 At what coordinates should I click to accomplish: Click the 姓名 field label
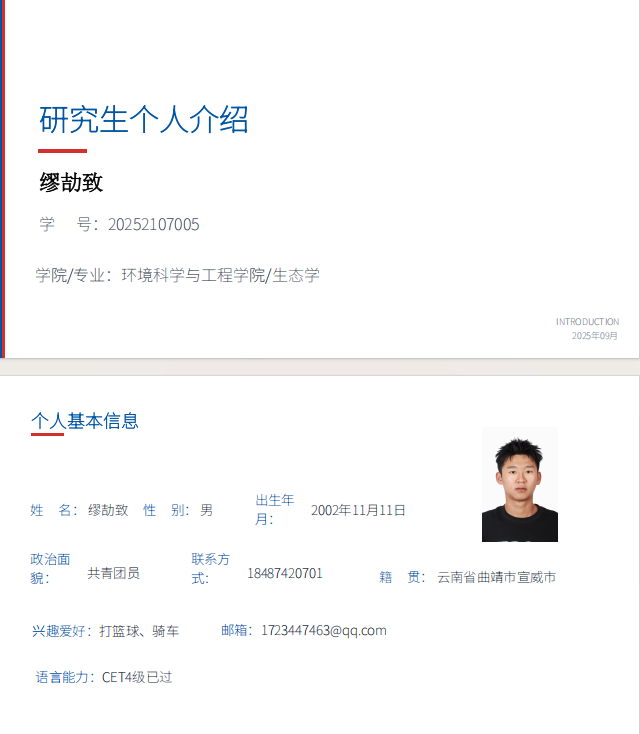tap(53, 510)
